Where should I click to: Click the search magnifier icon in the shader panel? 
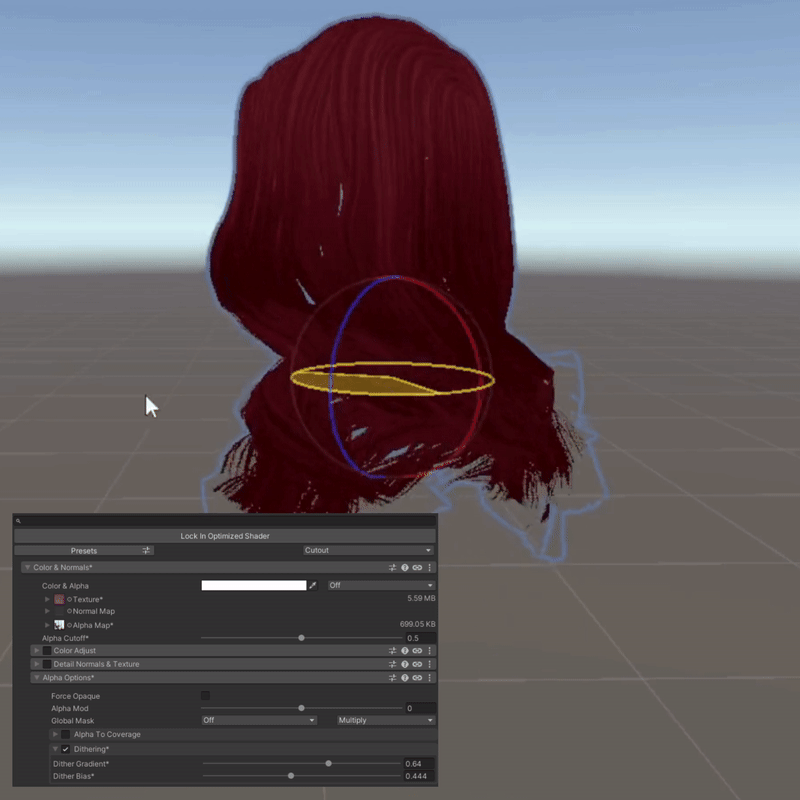coord(19,521)
